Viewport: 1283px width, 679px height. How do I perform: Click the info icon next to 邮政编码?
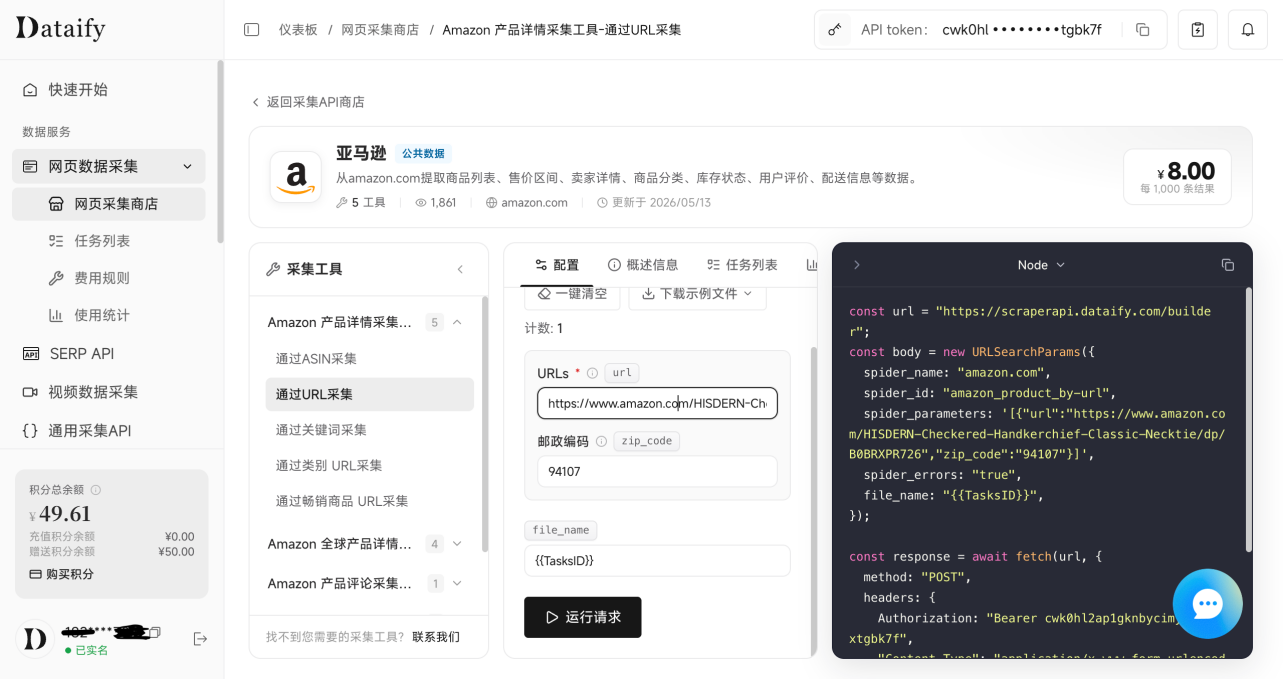pyautogui.click(x=601, y=441)
